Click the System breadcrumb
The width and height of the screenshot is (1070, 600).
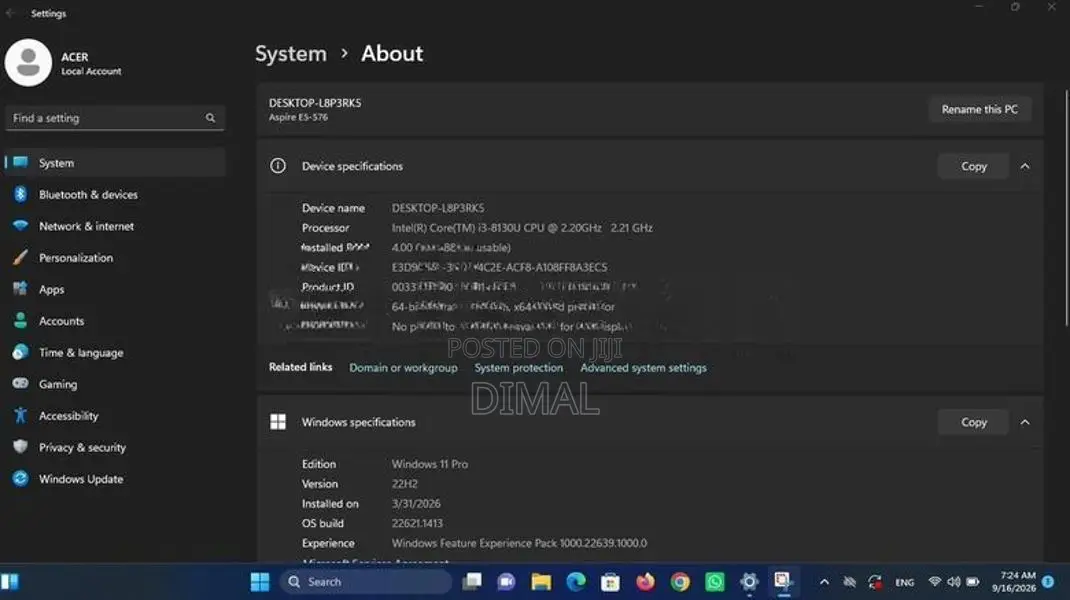[291, 54]
